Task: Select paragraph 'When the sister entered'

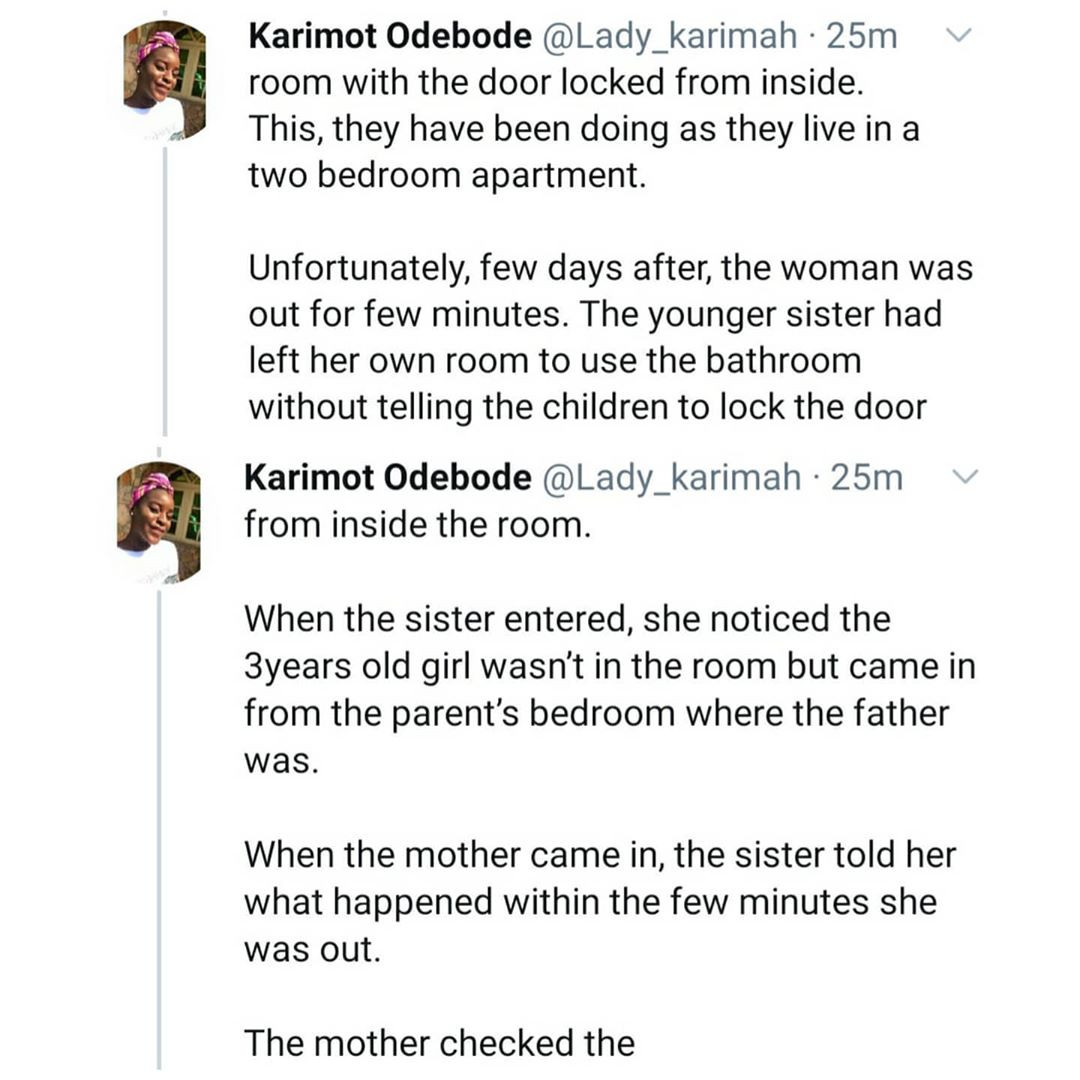Action: pyautogui.click(x=610, y=690)
